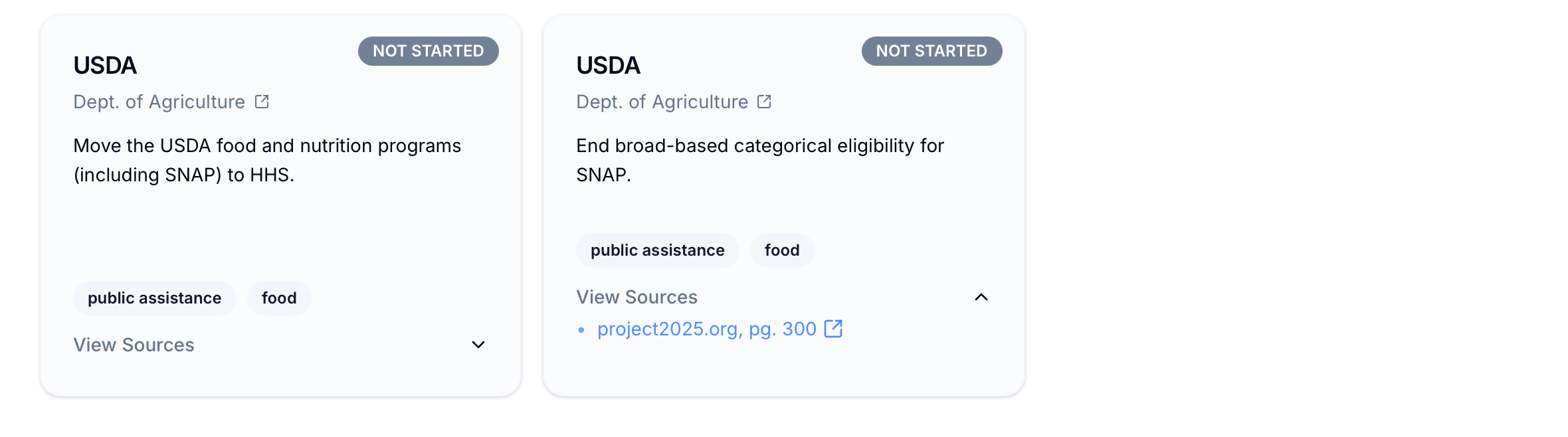Open the project2025.org, pg. 300 source link
Image resolution: width=1568 pixels, height=437 pixels.
click(706, 329)
